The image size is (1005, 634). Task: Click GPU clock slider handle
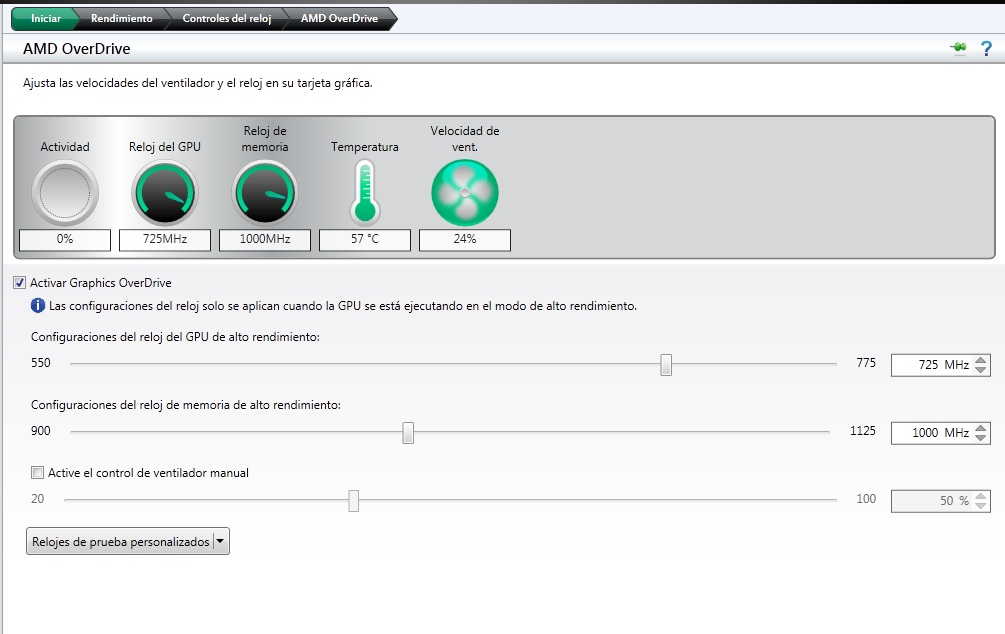666,364
